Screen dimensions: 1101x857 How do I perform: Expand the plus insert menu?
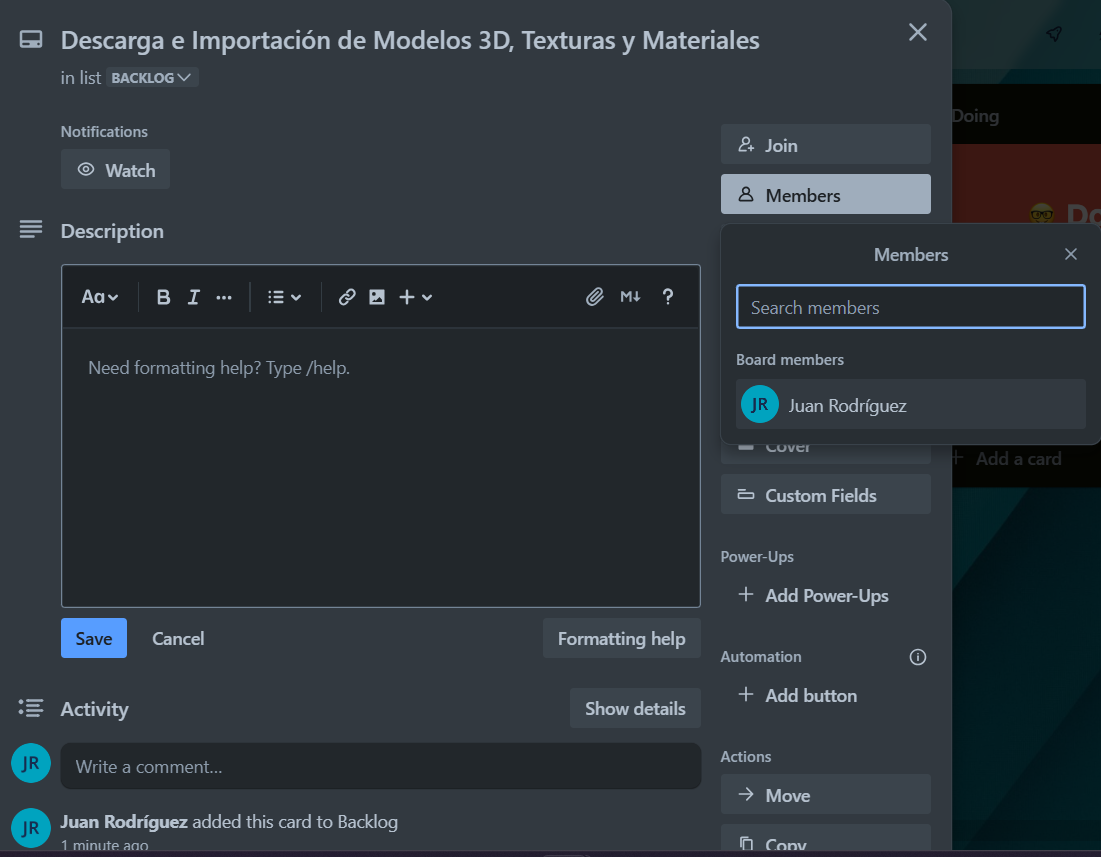click(415, 296)
